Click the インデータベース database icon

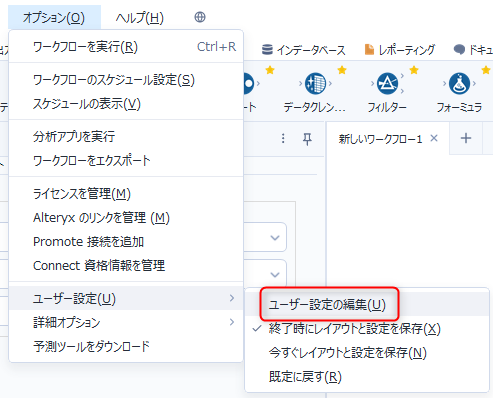[x=267, y=50]
